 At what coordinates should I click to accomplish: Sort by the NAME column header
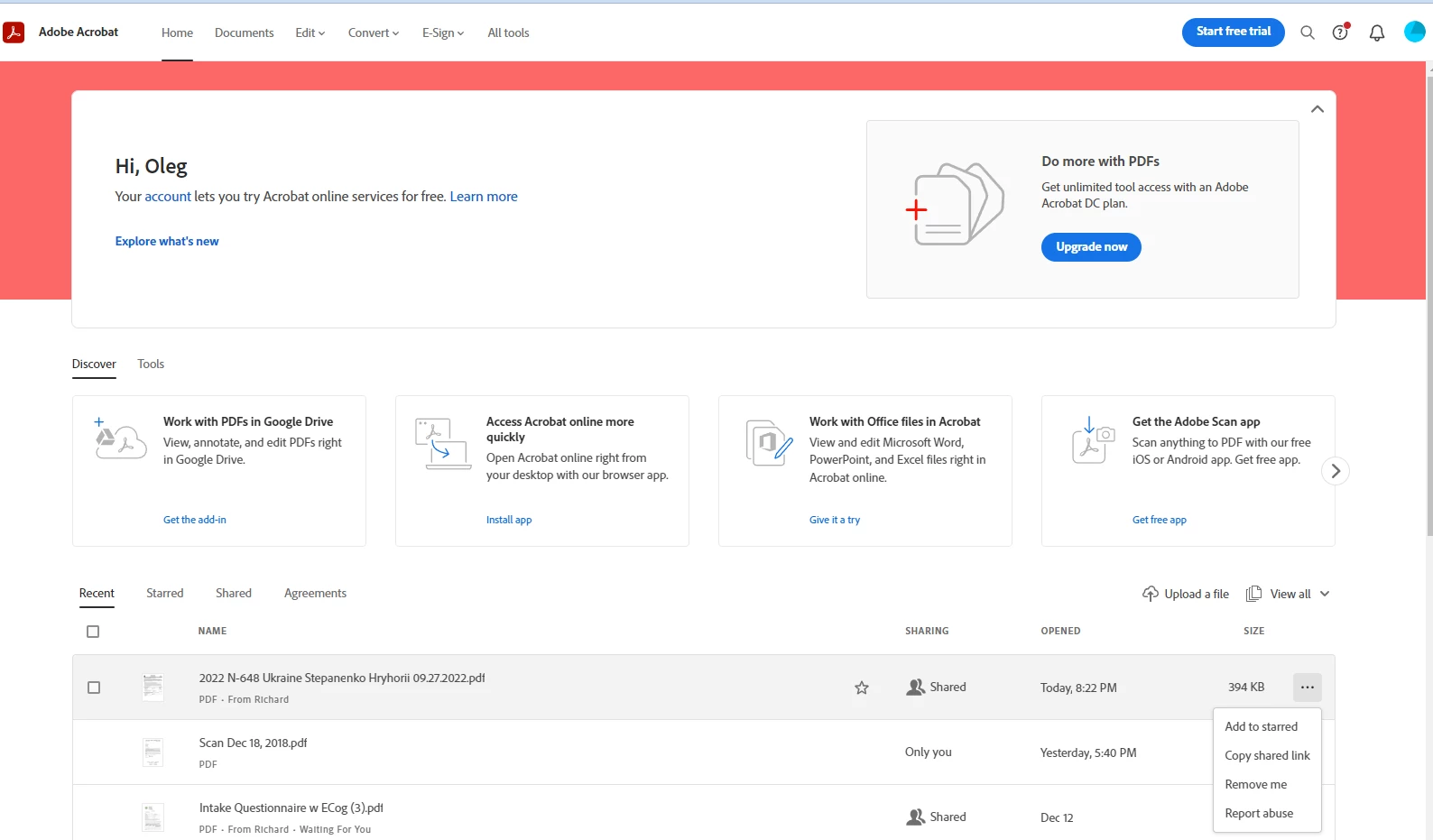[x=212, y=632]
